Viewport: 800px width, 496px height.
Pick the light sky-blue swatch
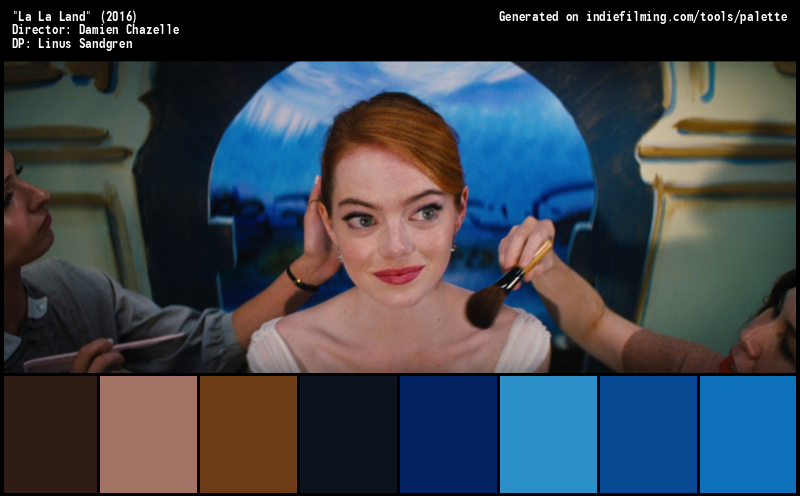click(548, 434)
